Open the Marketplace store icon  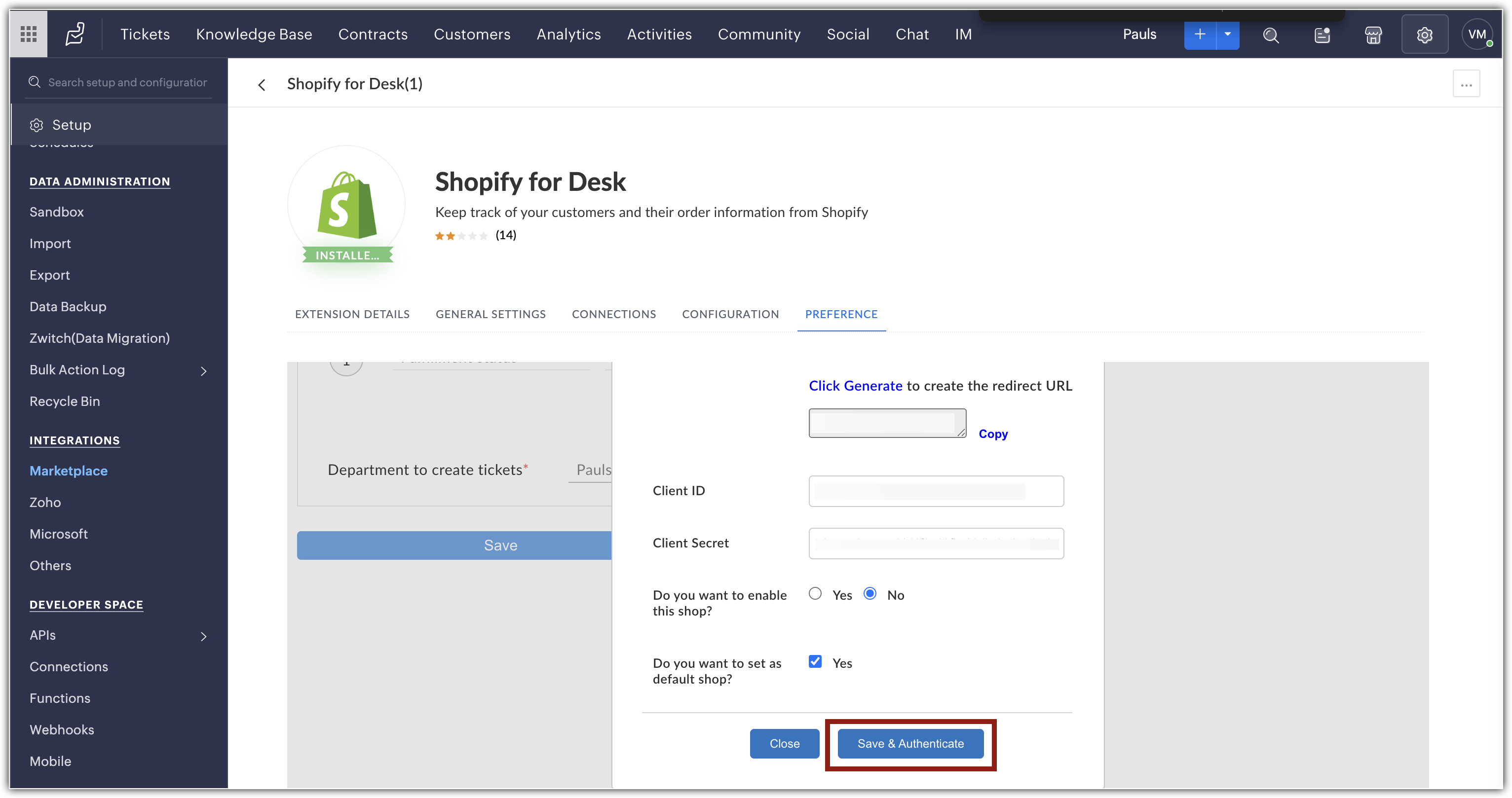1373,35
